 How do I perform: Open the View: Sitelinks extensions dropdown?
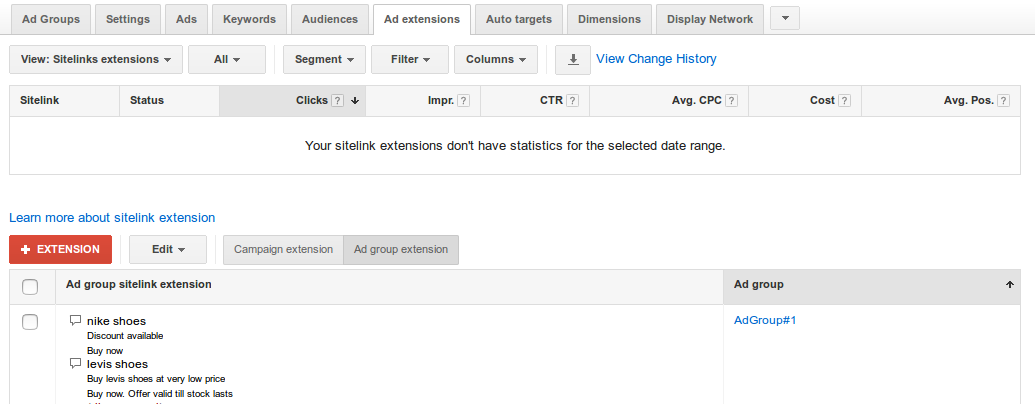pyautogui.click(x=96, y=60)
